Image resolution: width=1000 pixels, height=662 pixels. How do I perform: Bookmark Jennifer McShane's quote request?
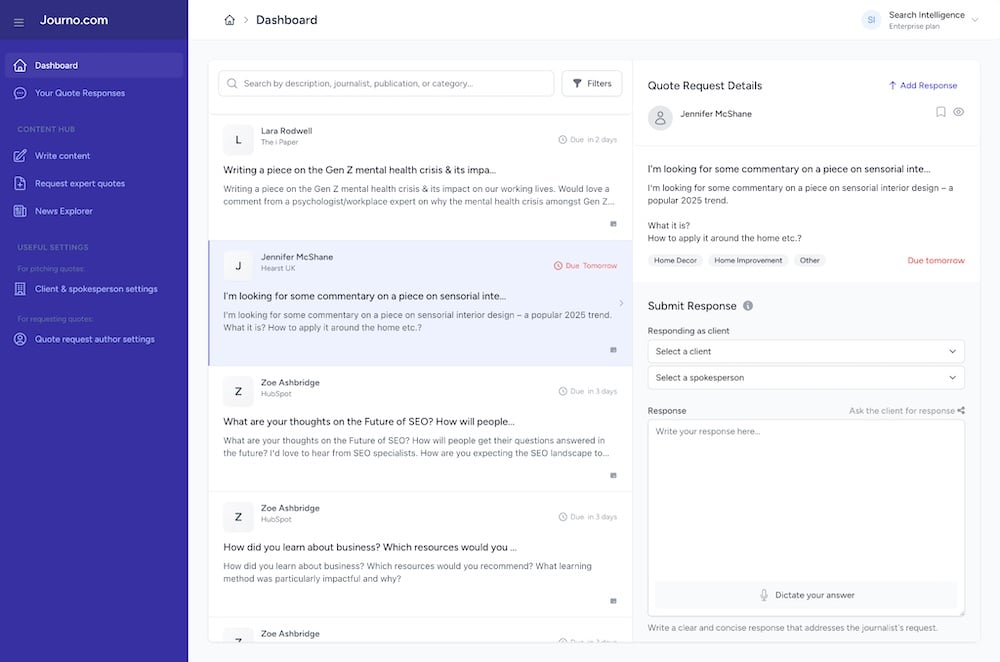click(x=940, y=113)
